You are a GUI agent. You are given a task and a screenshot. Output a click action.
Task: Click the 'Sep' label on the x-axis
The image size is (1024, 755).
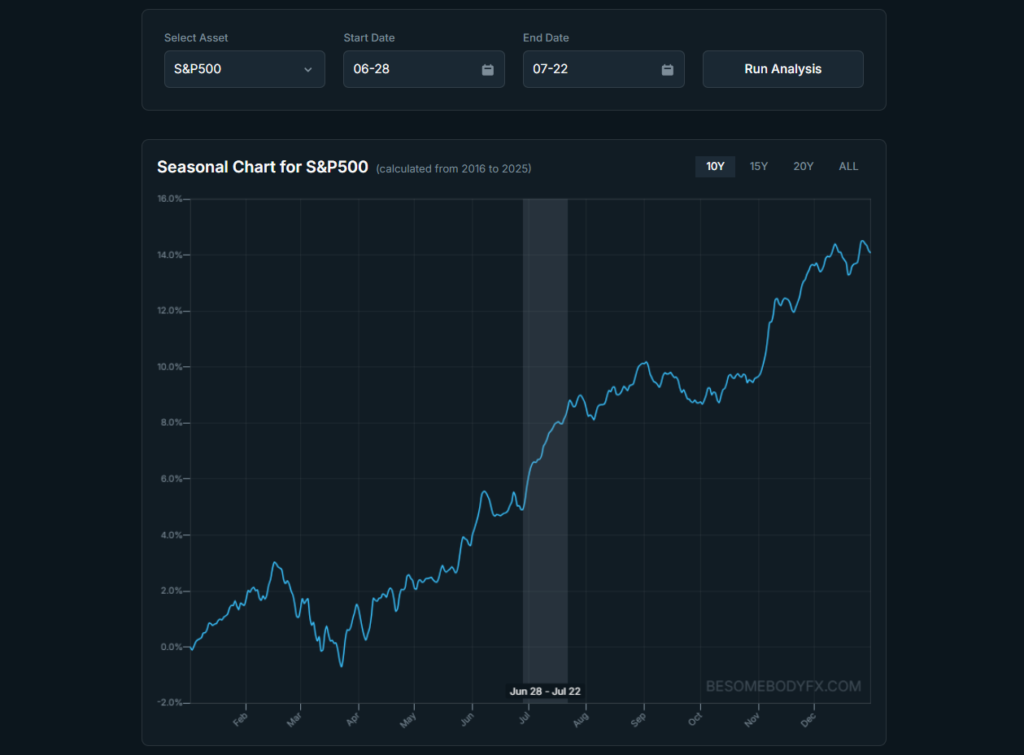point(643,718)
